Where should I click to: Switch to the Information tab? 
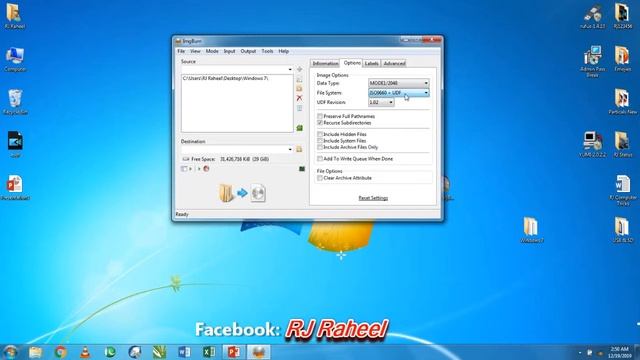pos(325,64)
